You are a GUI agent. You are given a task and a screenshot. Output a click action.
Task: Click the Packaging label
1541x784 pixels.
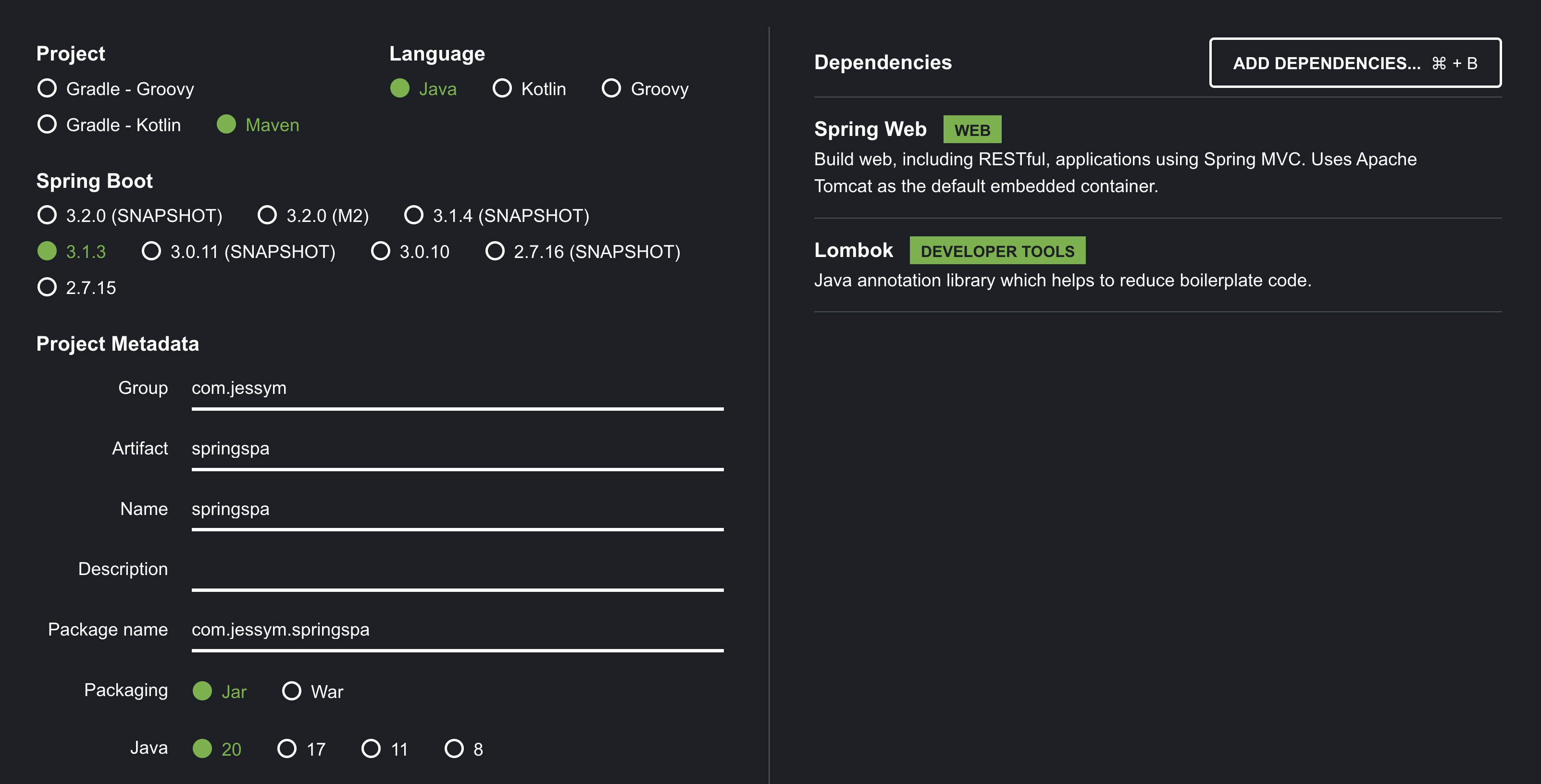pyautogui.click(x=125, y=690)
